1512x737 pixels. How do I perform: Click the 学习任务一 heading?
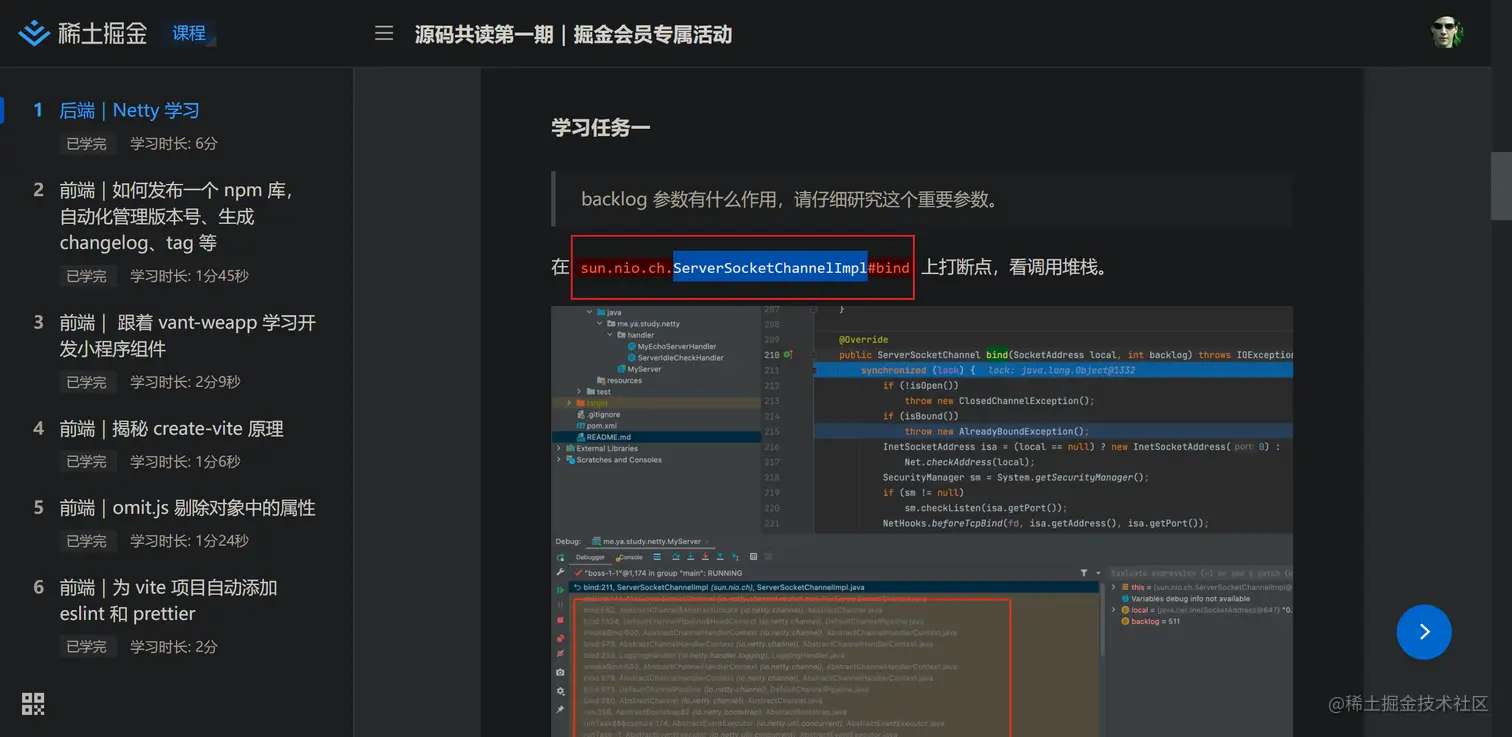[x=601, y=128]
